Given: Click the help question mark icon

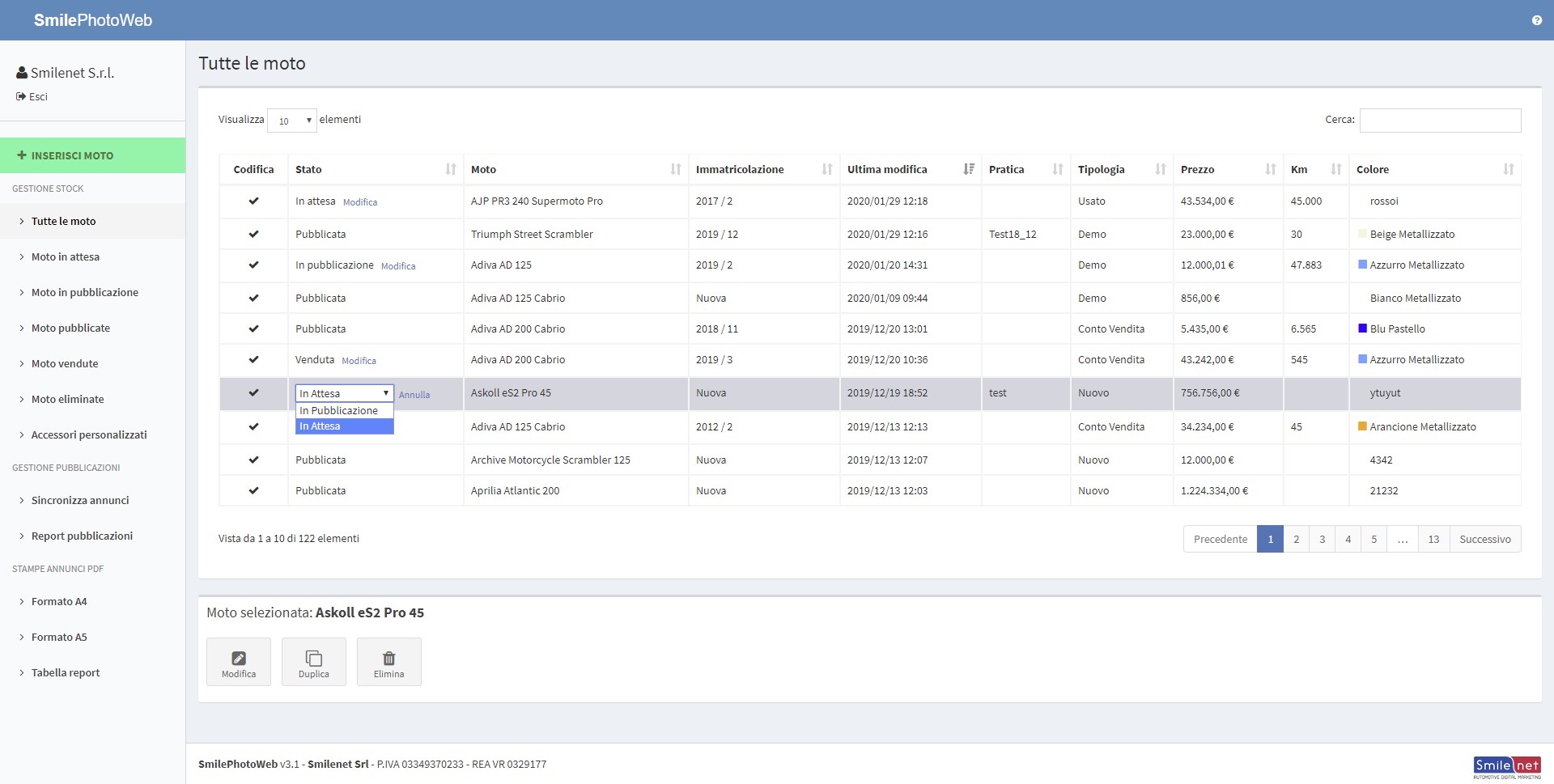Looking at the screenshot, I should point(1536,20).
